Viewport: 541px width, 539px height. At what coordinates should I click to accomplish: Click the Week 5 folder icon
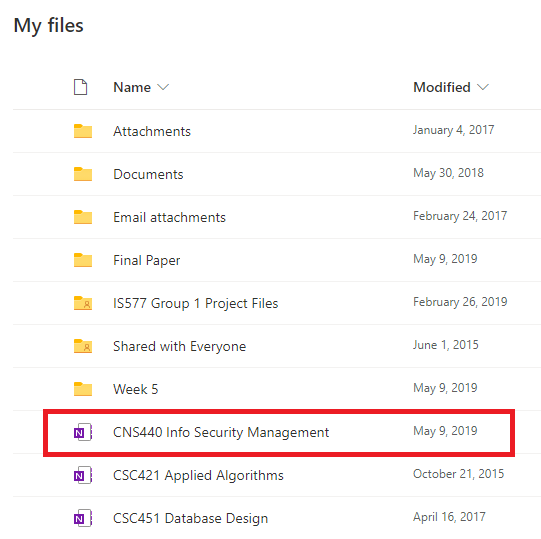click(x=83, y=389)
